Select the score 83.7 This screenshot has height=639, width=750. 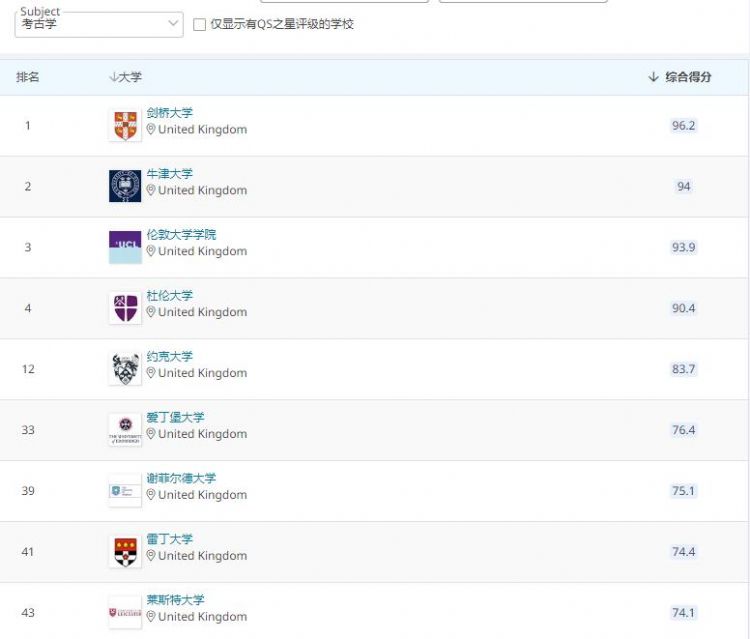tap(684, 369)
